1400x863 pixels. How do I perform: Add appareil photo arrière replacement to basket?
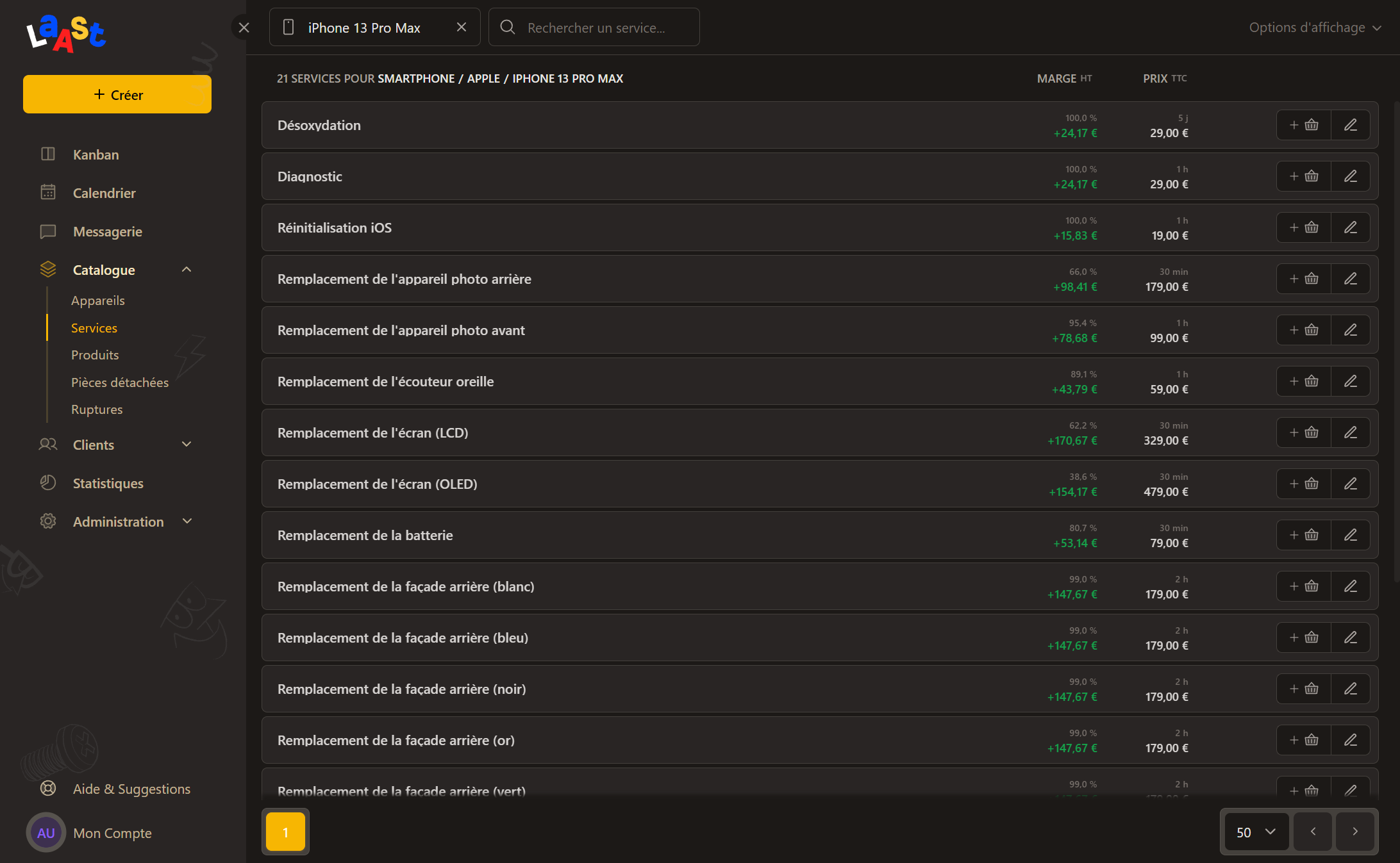(x=1304, y=279)
